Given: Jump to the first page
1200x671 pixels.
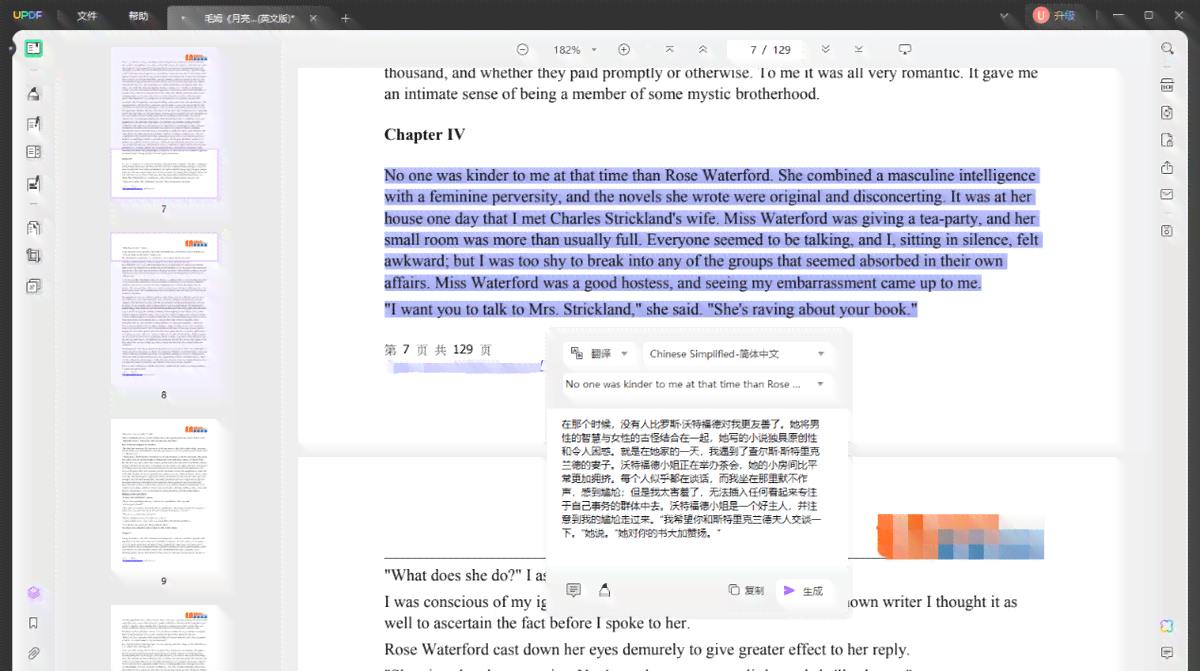Looking at the screenshot, I should [670, 49].
